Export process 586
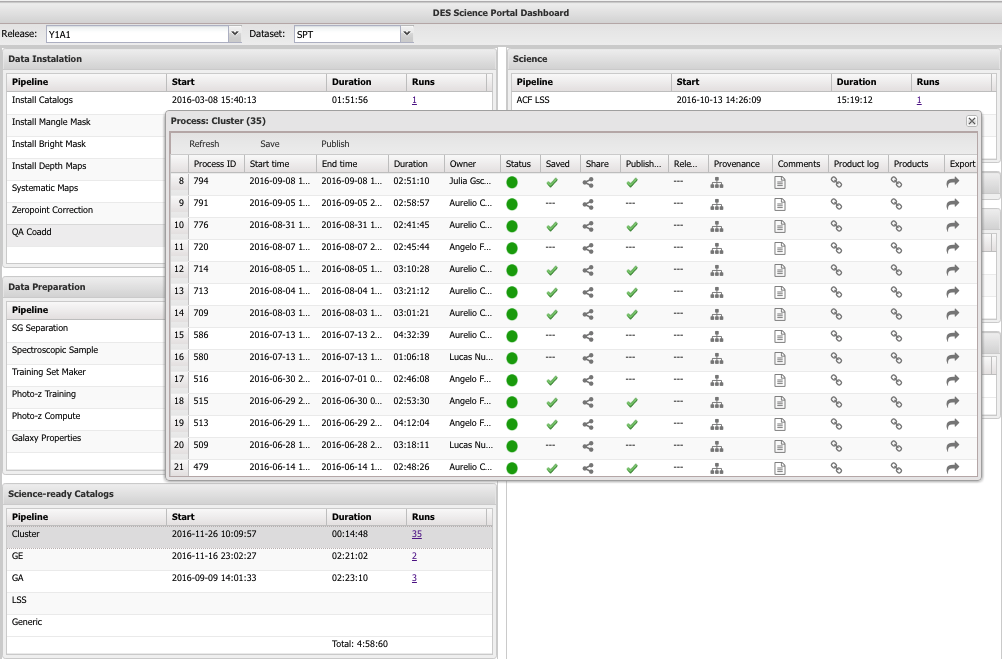1002x659 pixels. tap(953, 336)
